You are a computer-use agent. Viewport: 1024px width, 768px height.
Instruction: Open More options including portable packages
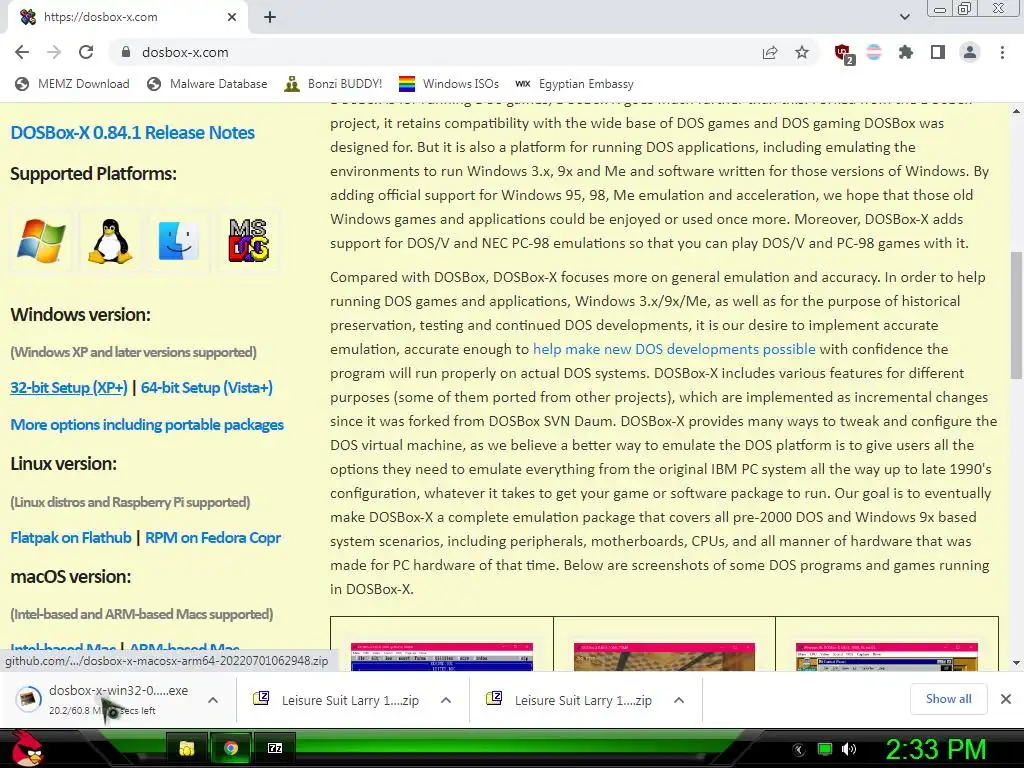coord(147,424)
